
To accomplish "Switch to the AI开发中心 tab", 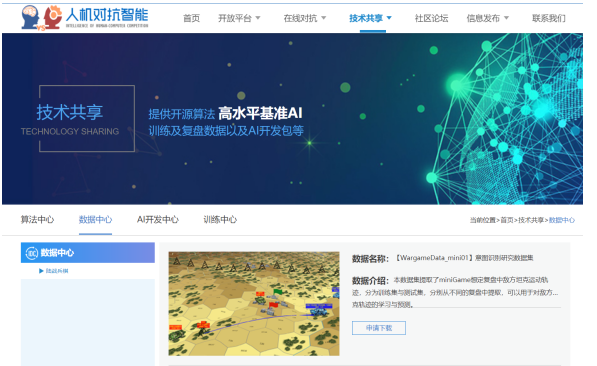I will tap(158, 219).
